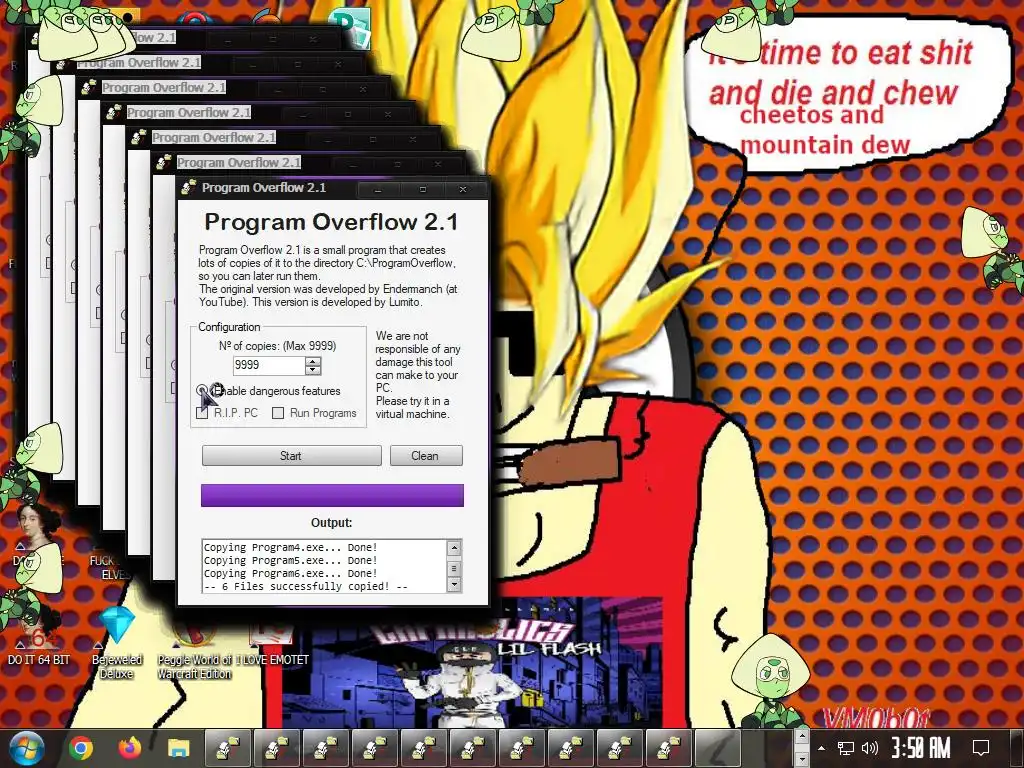The width and height of the screenshot is (1024, 768).
Task: Click the Output log scrollbar thumb
Action: [455, 569]
